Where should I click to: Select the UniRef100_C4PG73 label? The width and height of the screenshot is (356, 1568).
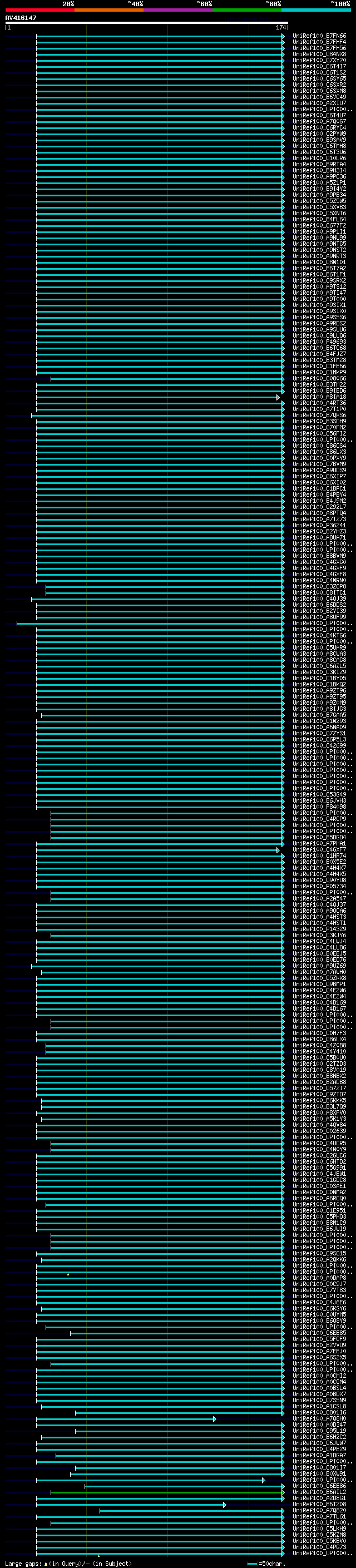[x=319, y=1547]
